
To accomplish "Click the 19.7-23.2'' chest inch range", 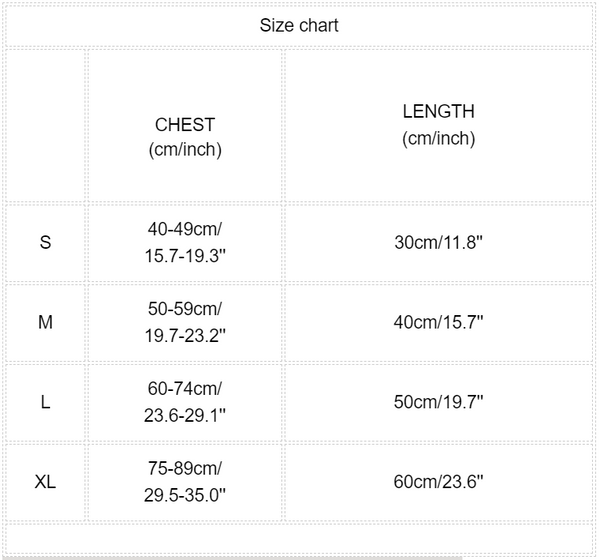I will click(185, 335).
